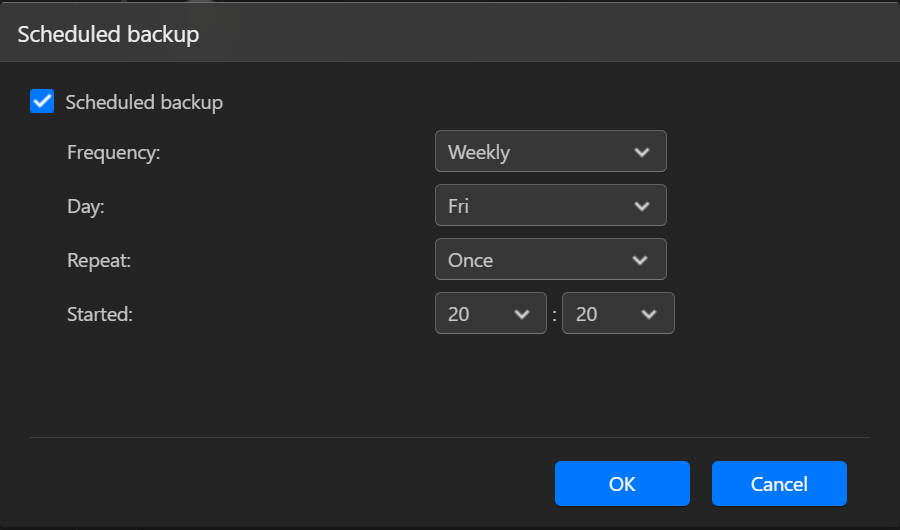Image resolution: width=900 pixels, height=530 pixels.
Task: Click the Scheduled backup dialog title bar
Action: [450, 34]
